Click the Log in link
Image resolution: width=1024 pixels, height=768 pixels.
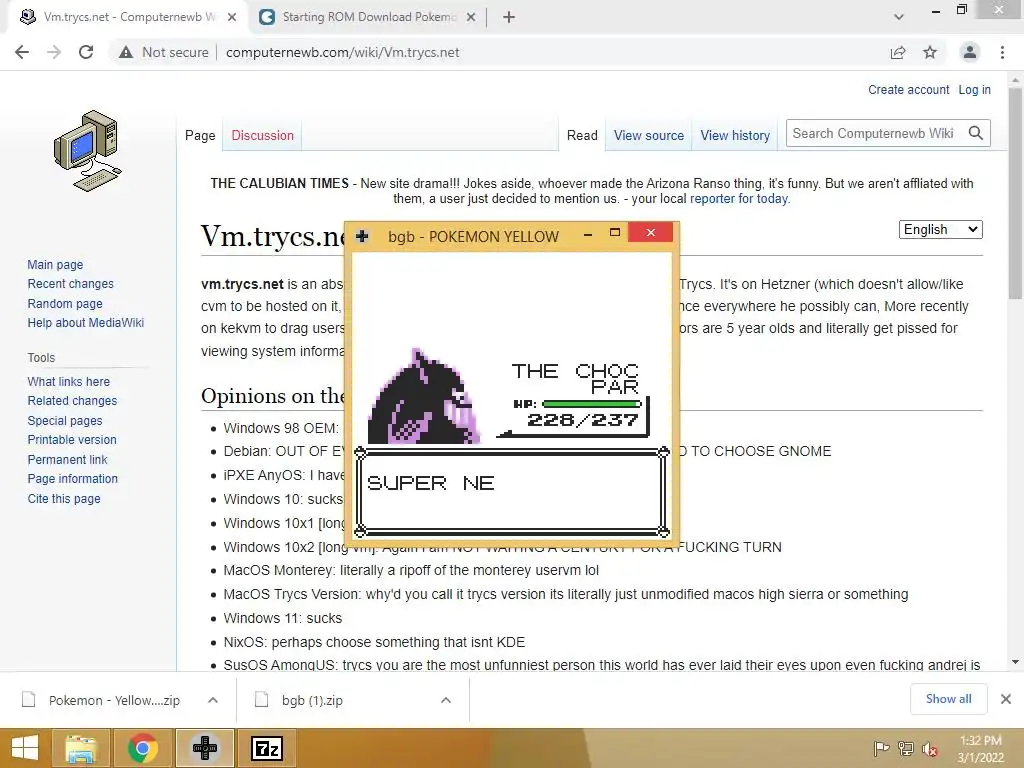point(974,89)
